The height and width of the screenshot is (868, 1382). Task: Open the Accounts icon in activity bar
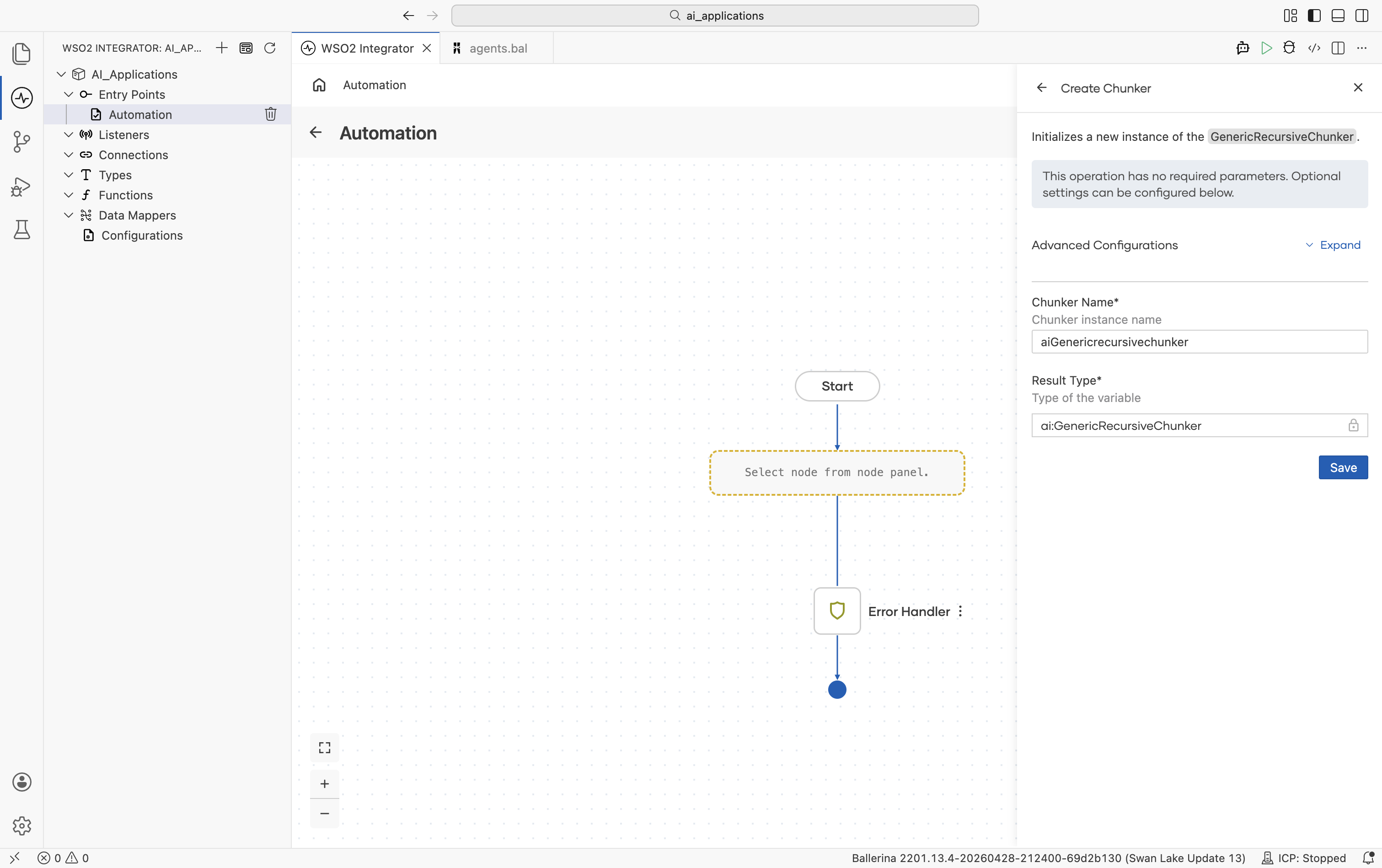coord(22,782)
